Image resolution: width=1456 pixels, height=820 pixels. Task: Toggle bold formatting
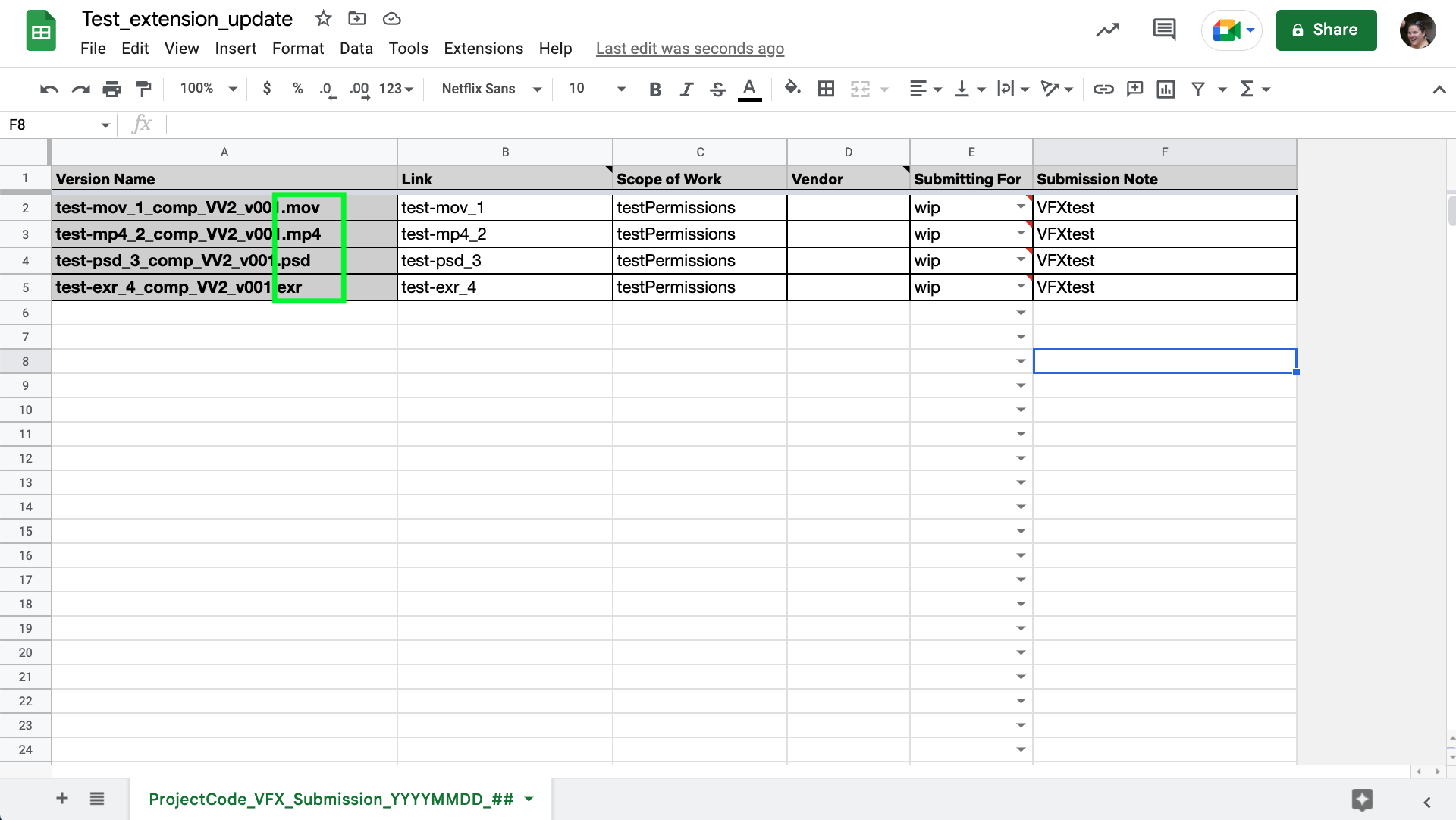point(655,90)
